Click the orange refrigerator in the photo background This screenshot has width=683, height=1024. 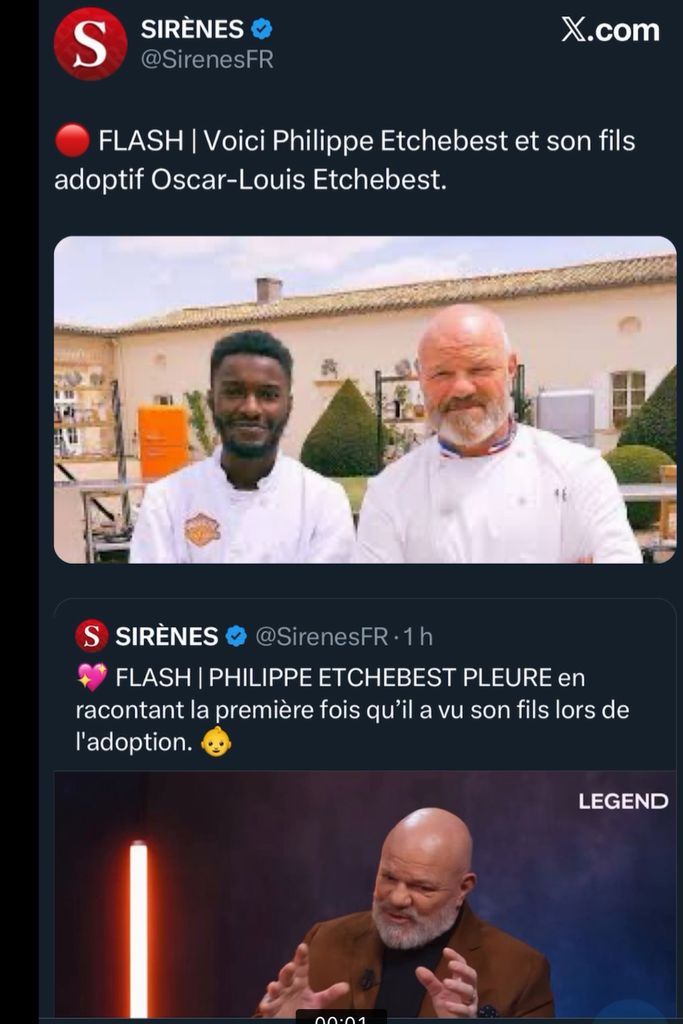(164, 441)
